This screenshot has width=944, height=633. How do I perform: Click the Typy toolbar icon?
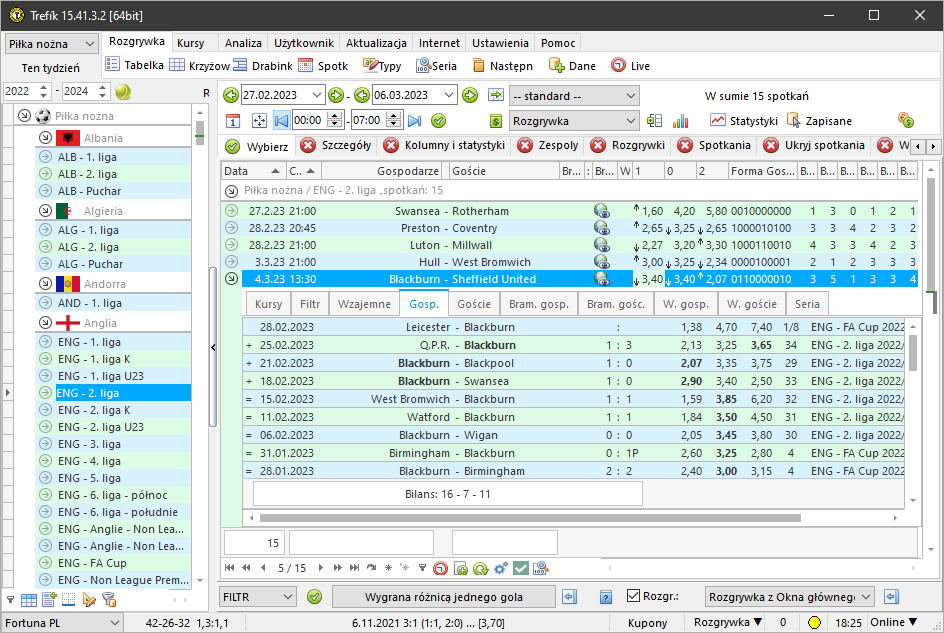371,63
